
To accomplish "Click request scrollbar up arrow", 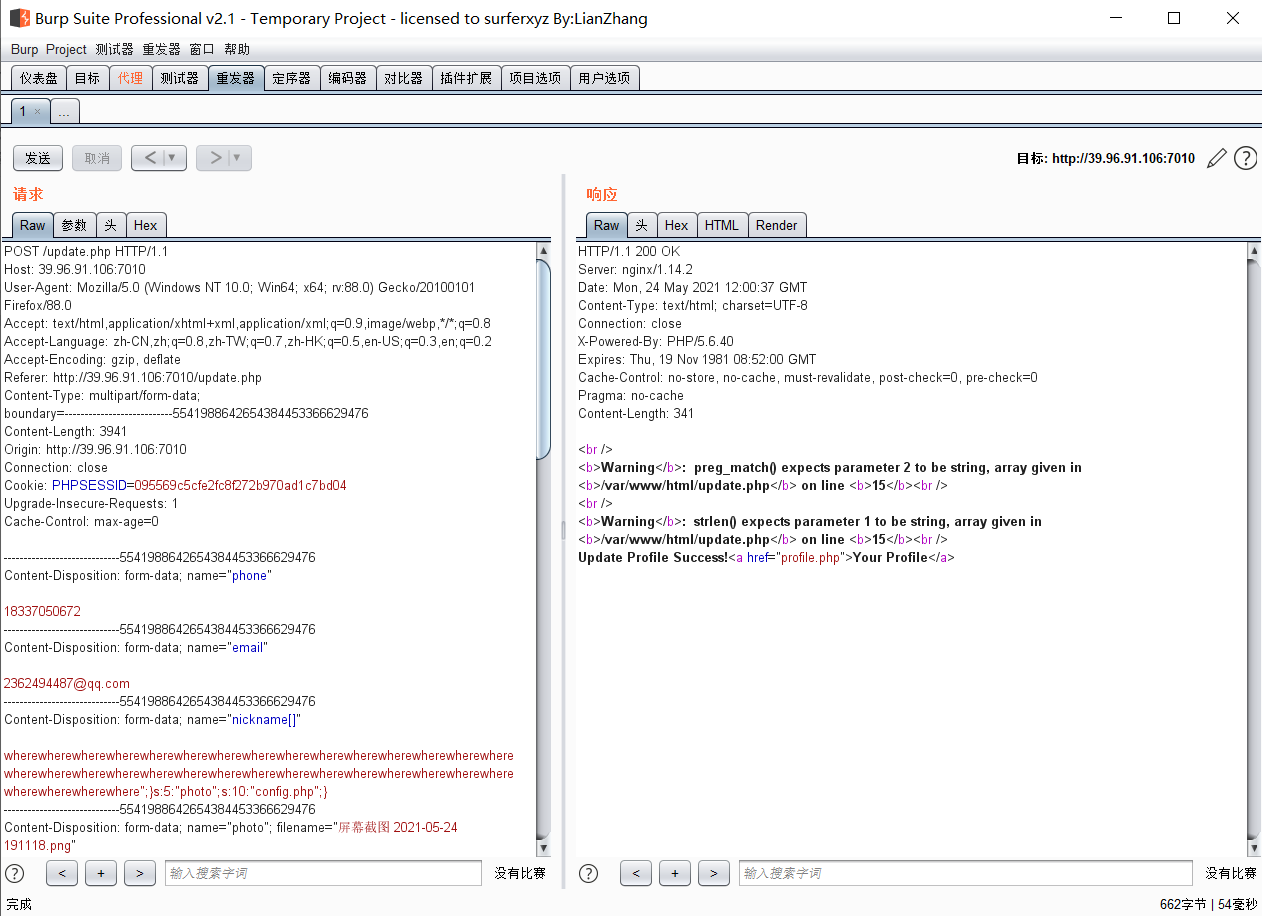I will tap(544, 251).
